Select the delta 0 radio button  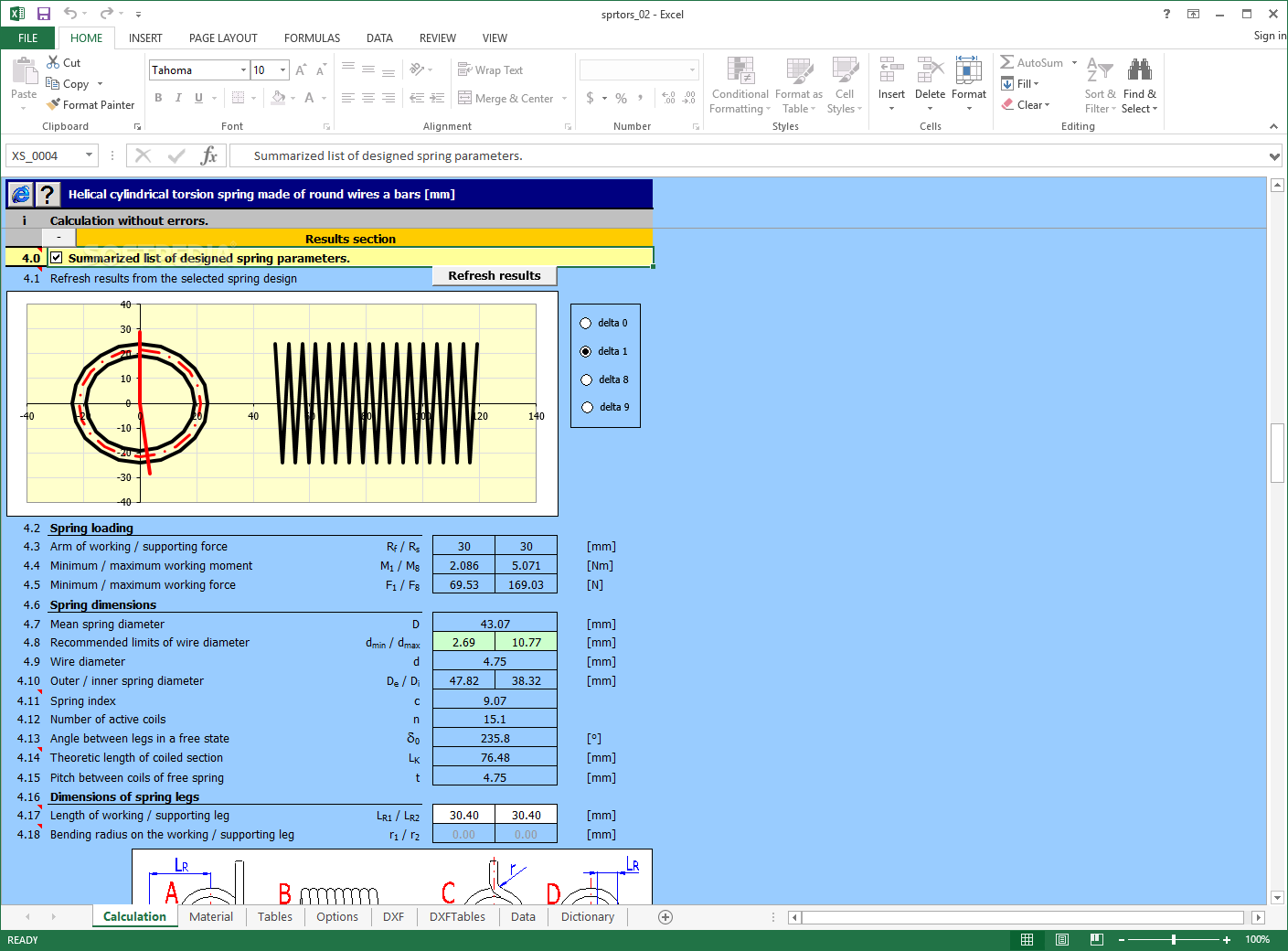point(586,323)
